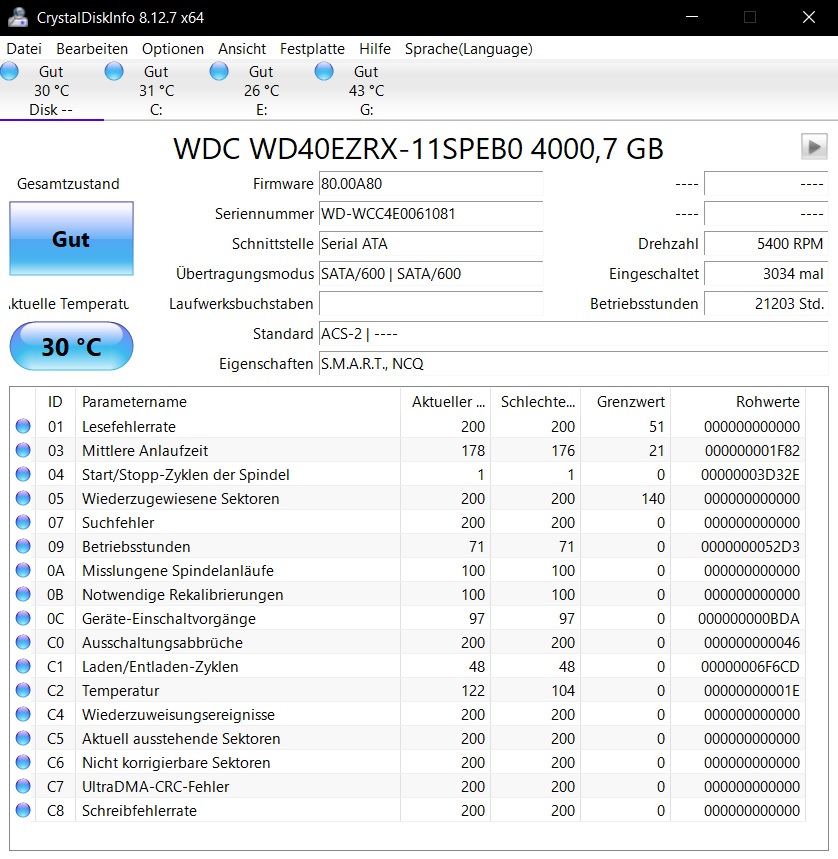Click the Firmware field 80.00A80

click(431, 184)
